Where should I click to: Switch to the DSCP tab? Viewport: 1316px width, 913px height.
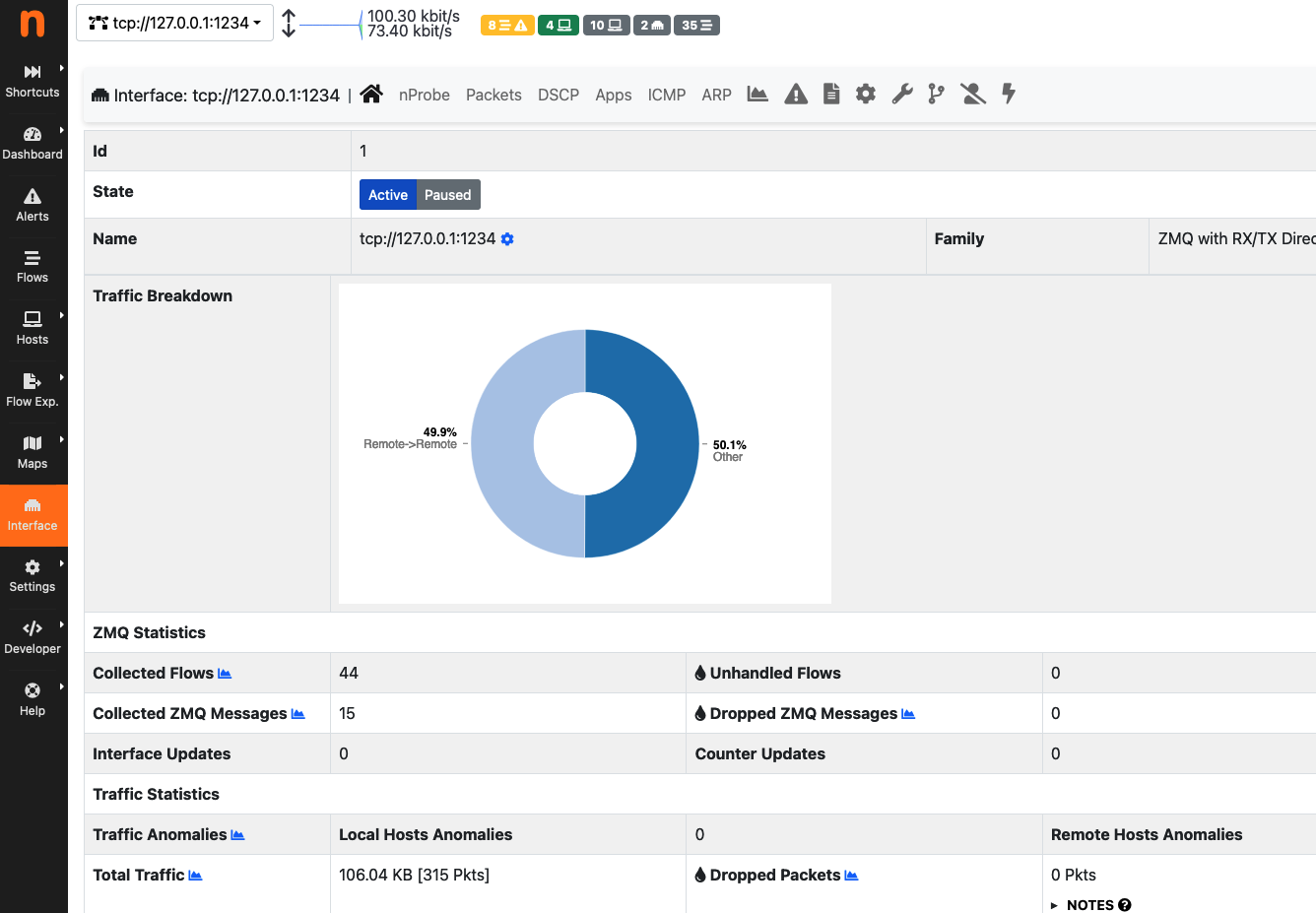(559, 95)
